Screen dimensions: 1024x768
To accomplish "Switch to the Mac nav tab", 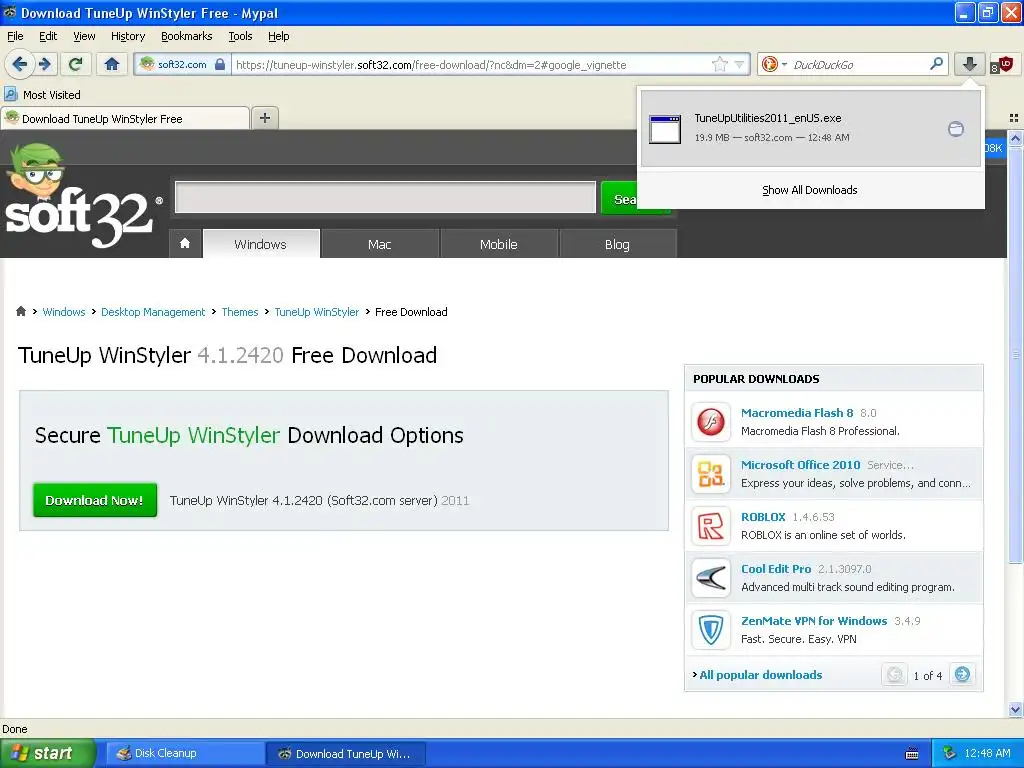I will 379,244.
